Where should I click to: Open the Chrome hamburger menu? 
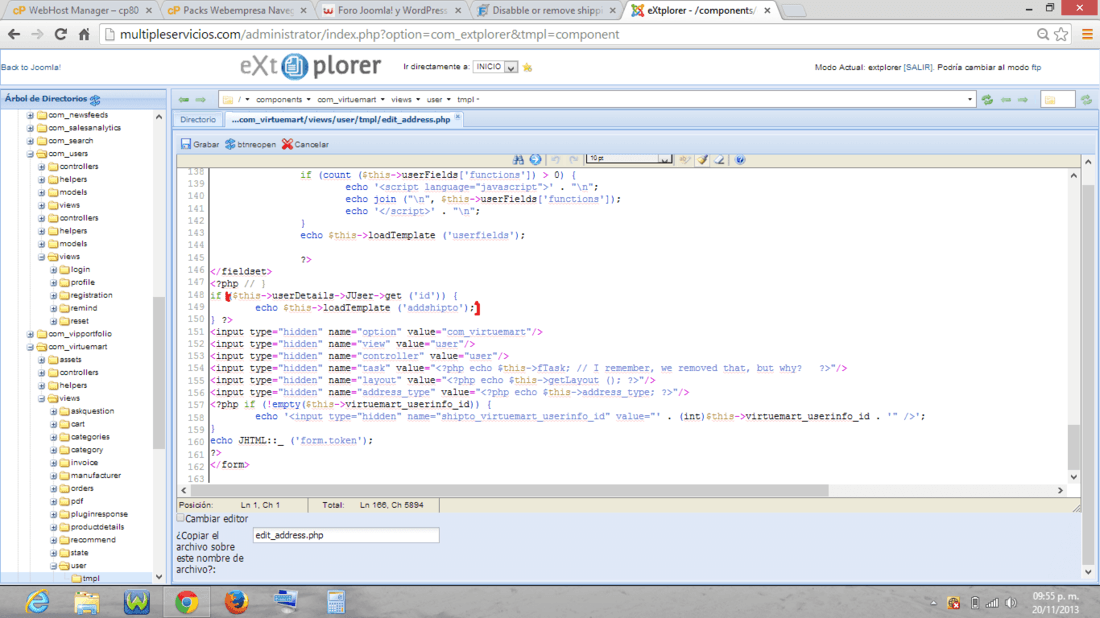[1087, 34]
